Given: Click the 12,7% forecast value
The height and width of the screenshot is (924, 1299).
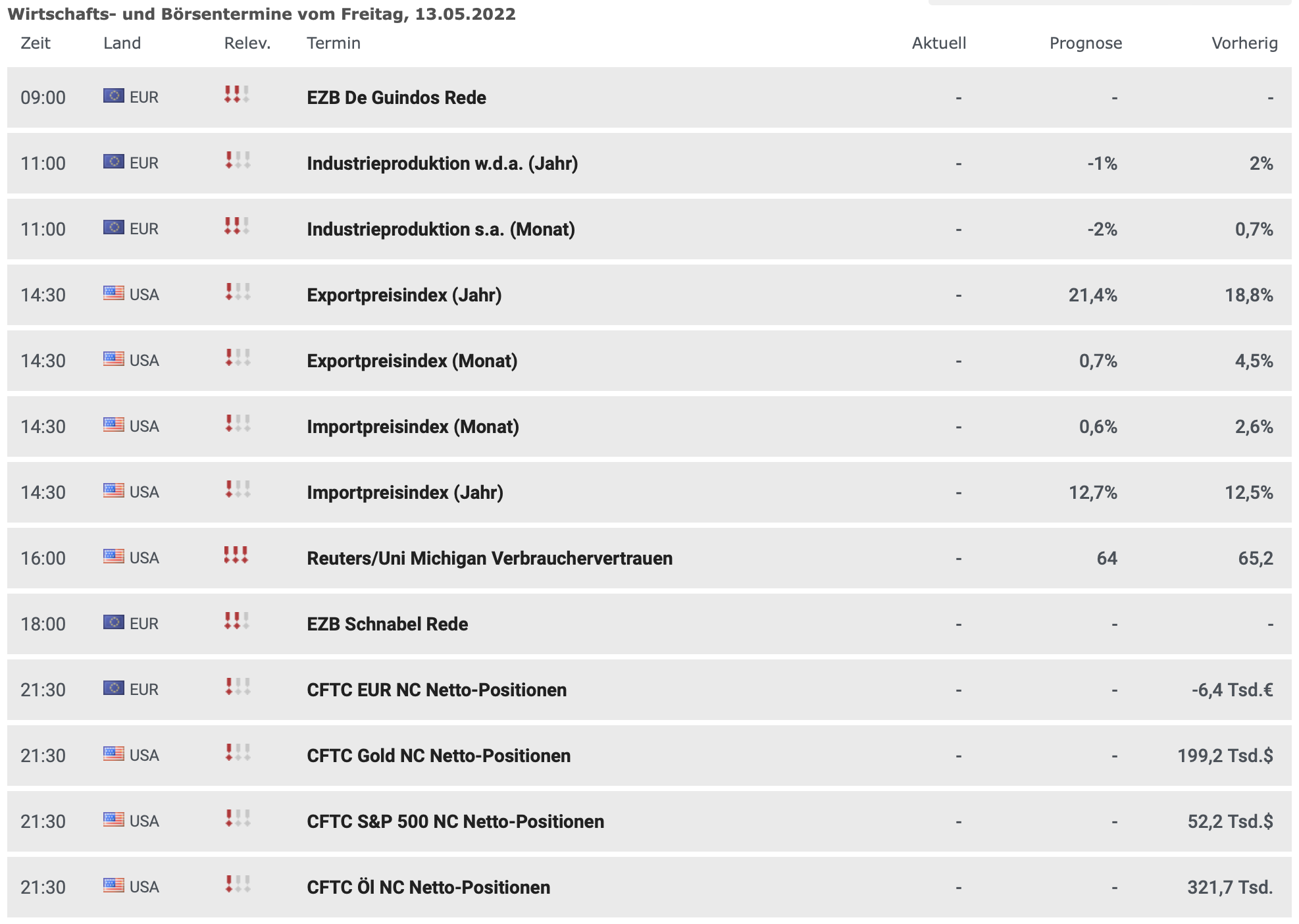Looking at the screenshot, I should point(1092,492).
